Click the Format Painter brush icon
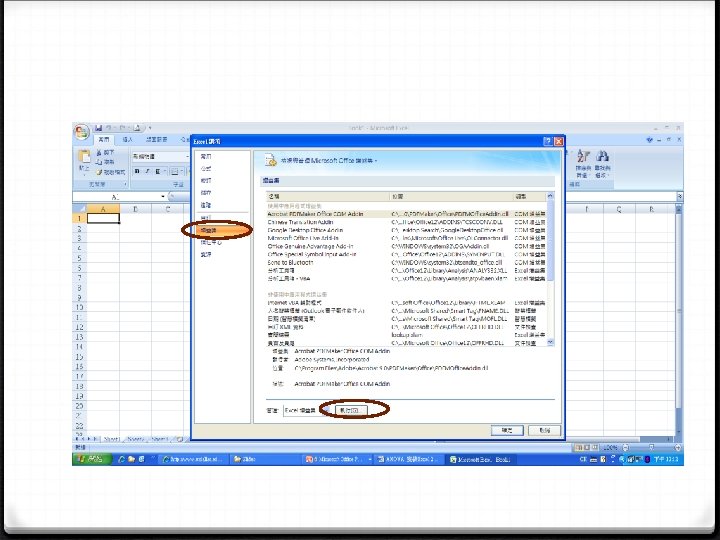 pos(98,172)
